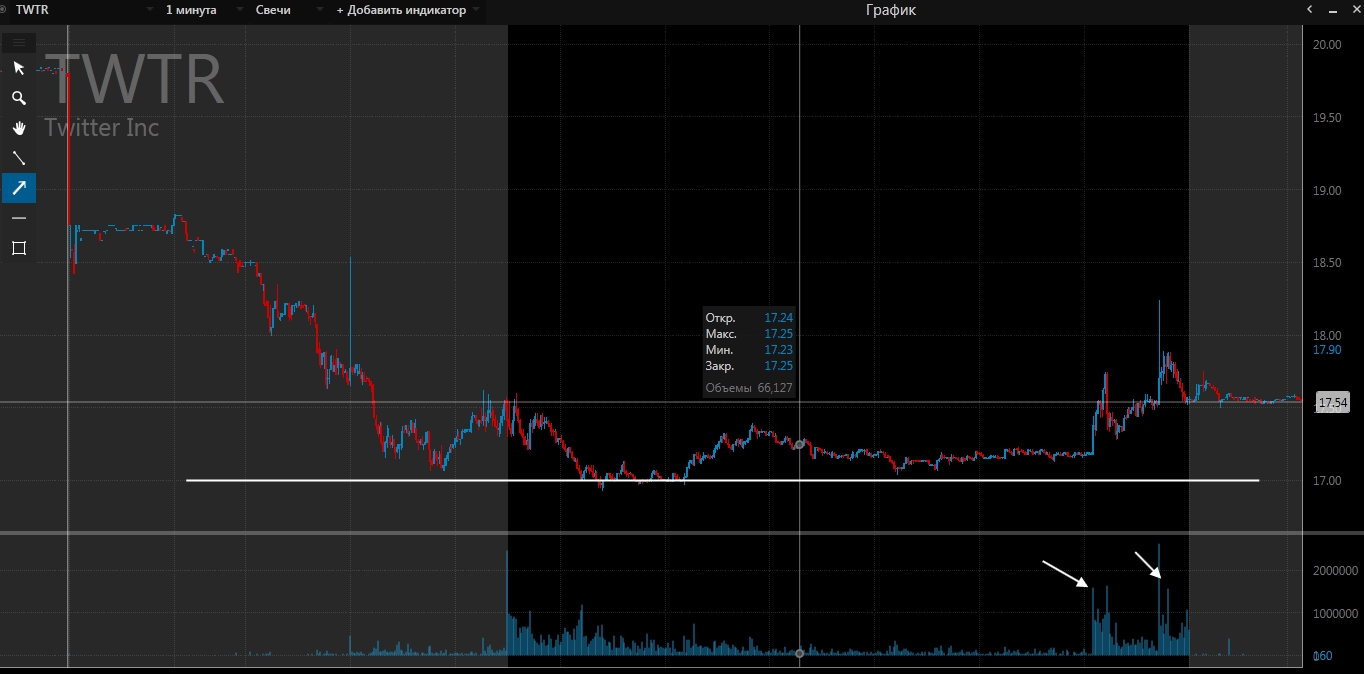1364x674 pixels.
Task: Click the 'График' window title
Action: tap(890, 10)
